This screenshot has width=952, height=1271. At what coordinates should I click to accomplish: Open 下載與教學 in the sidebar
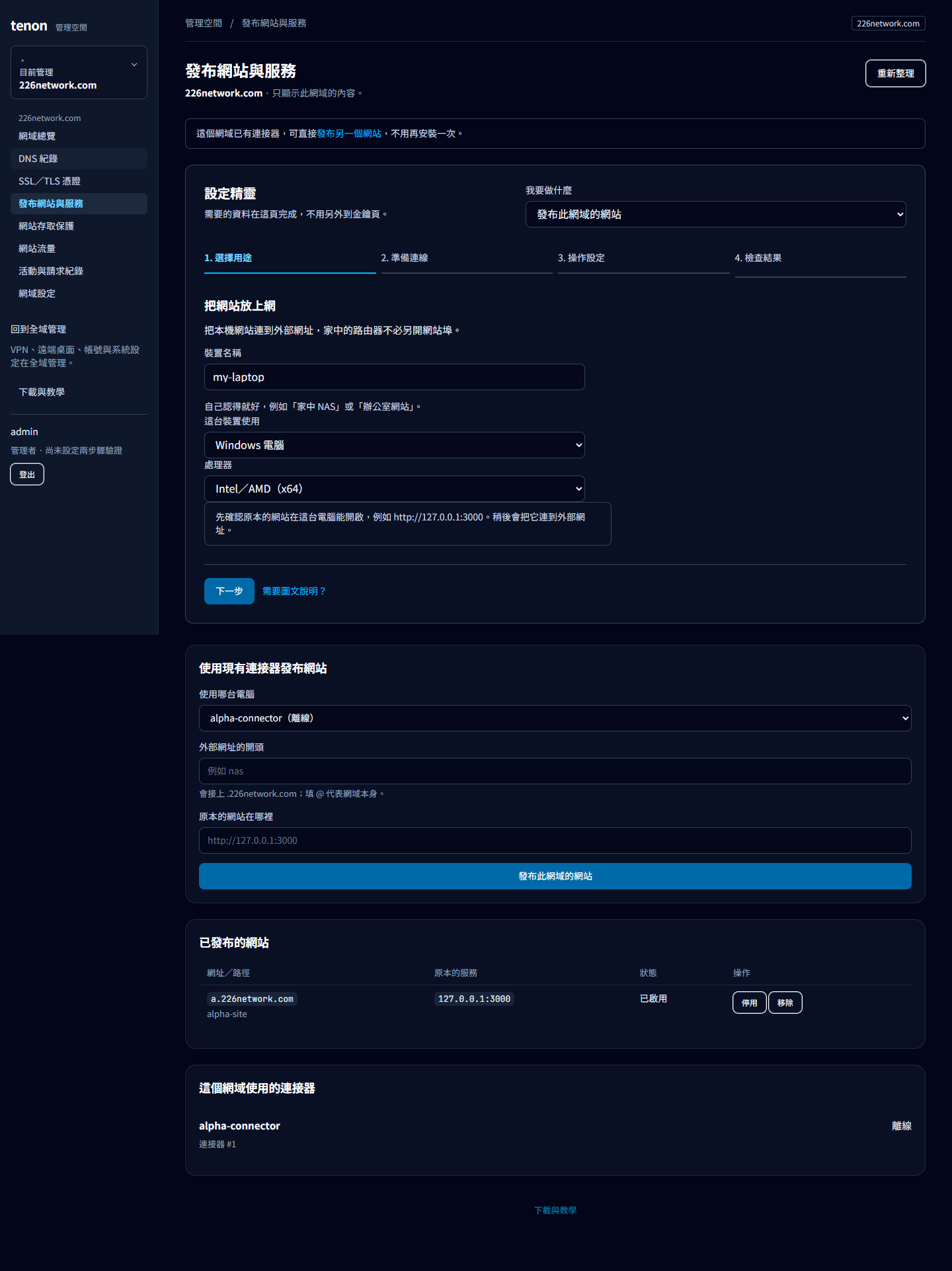(x=79, y=392)
